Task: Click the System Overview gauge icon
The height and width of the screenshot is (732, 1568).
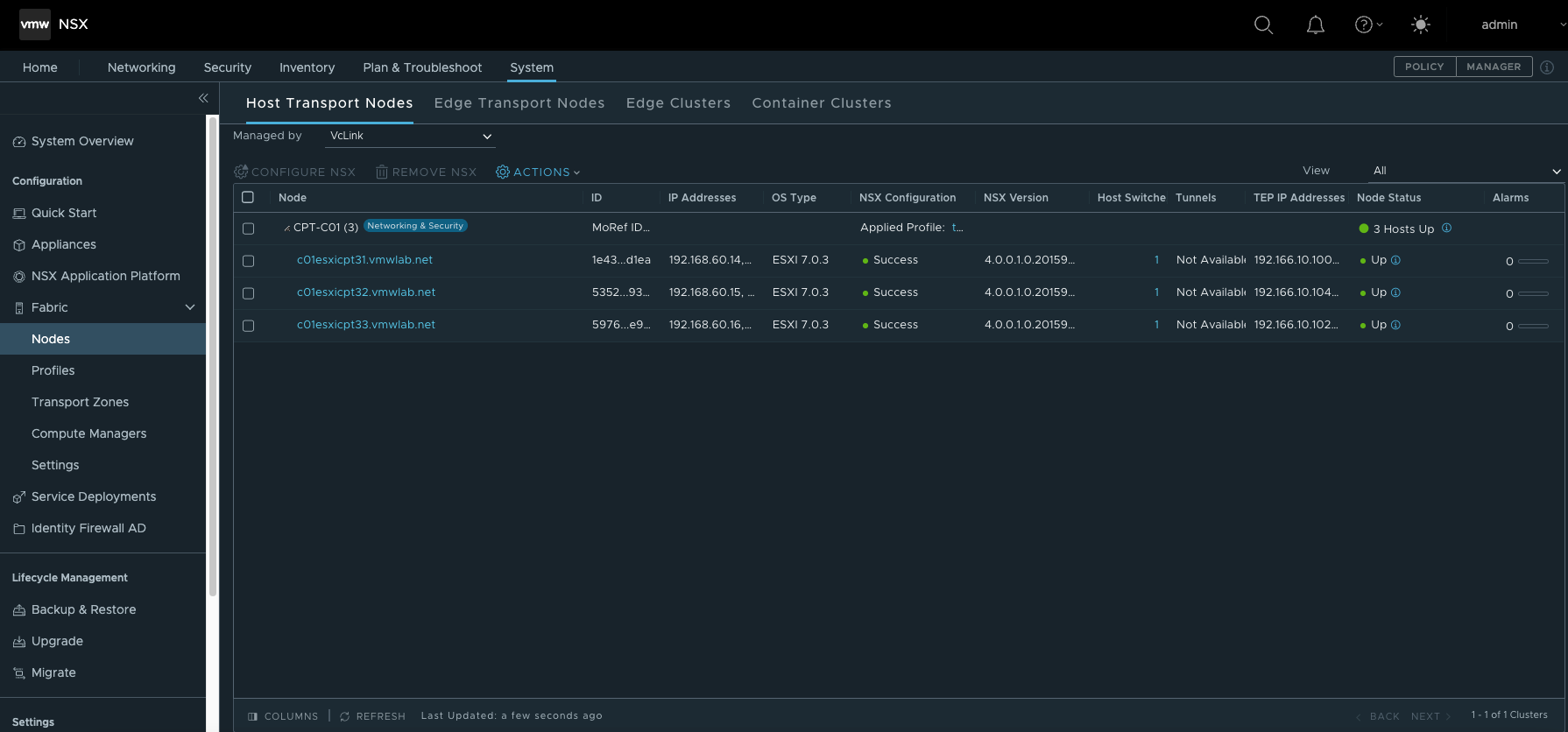Action: coord(19,142)
